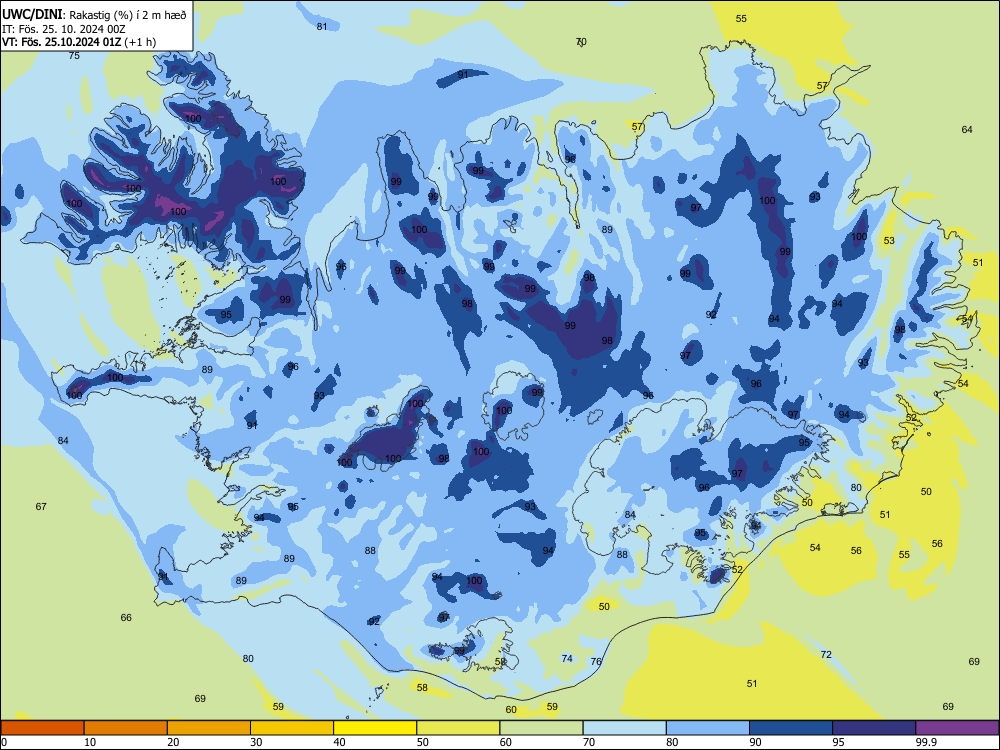The width and height of the screenshot is (1000, 750).
Task: Pick the medium blue 80–90 legend band
Action: click(x=708, y=728)
